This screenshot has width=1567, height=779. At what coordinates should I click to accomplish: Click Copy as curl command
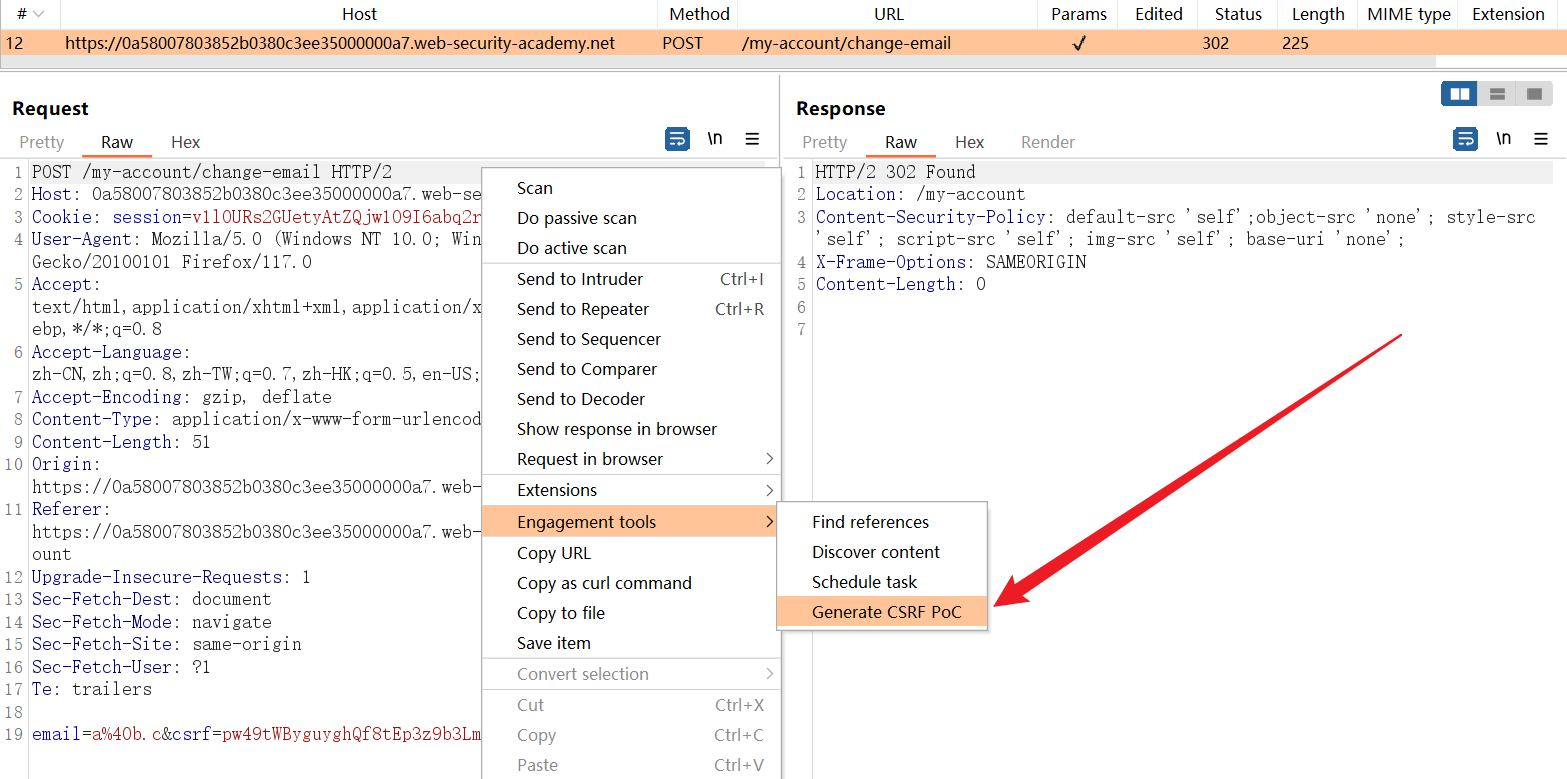coord(604,583)
